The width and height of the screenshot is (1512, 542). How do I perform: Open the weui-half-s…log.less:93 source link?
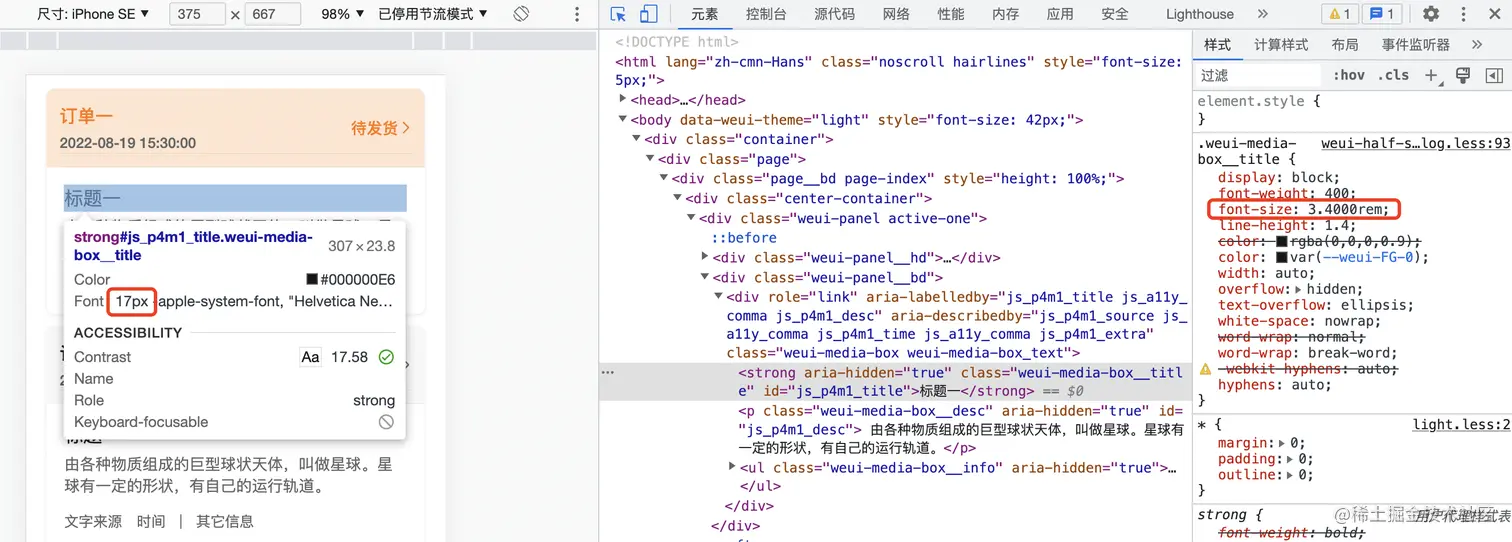pos(1415,144)
